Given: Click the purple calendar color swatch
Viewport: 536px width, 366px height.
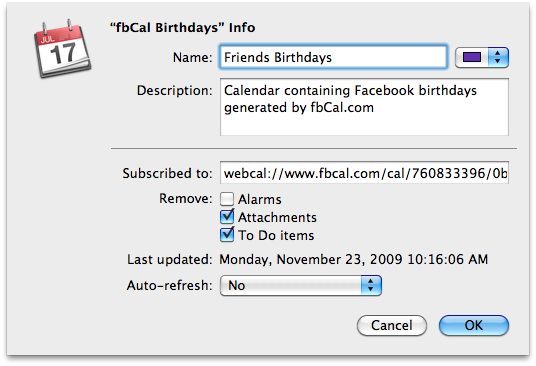Looking at the screenshot, I should click(x=472, y=57).
